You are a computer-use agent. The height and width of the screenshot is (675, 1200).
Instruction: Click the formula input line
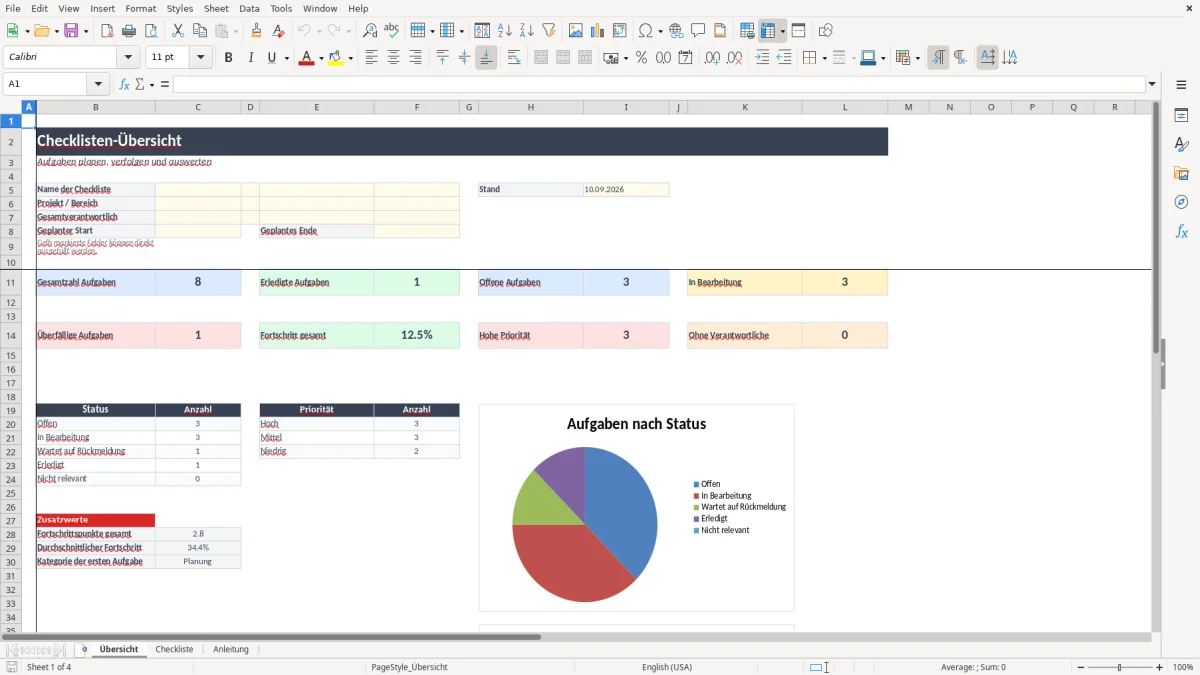[x=659, y=84]
